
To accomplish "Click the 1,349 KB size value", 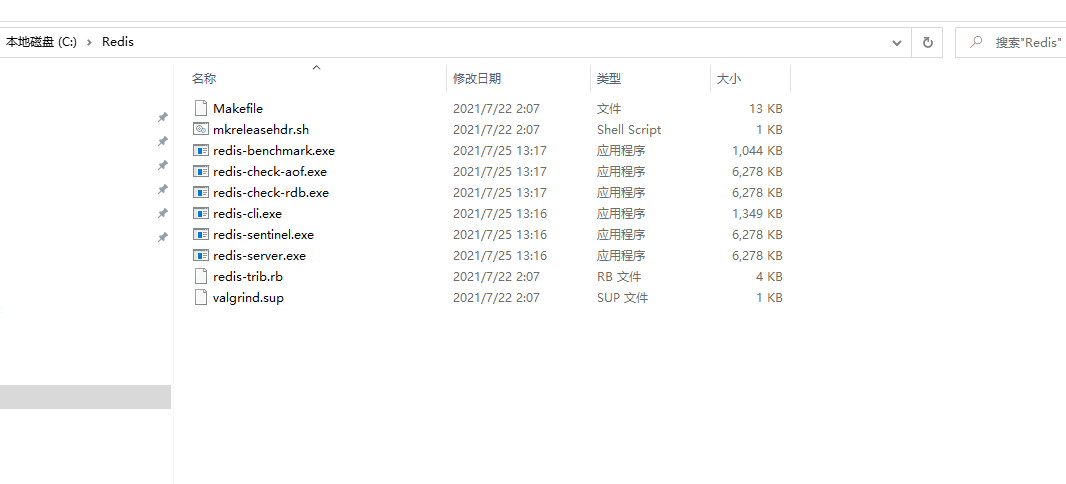I will pos(757,213).
